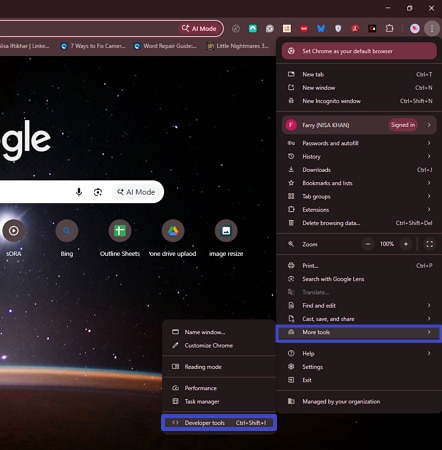Screen dimensions: 442x450
Task: Select Delete browsing data
Action: point(359,223)
